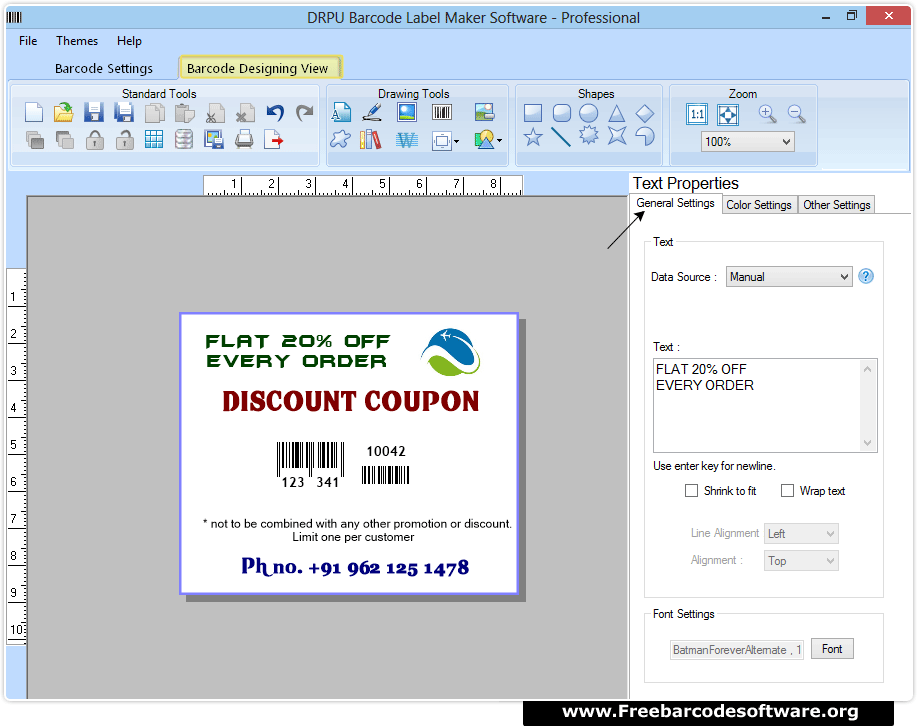Open the database stack icon

tap(184, 139)
